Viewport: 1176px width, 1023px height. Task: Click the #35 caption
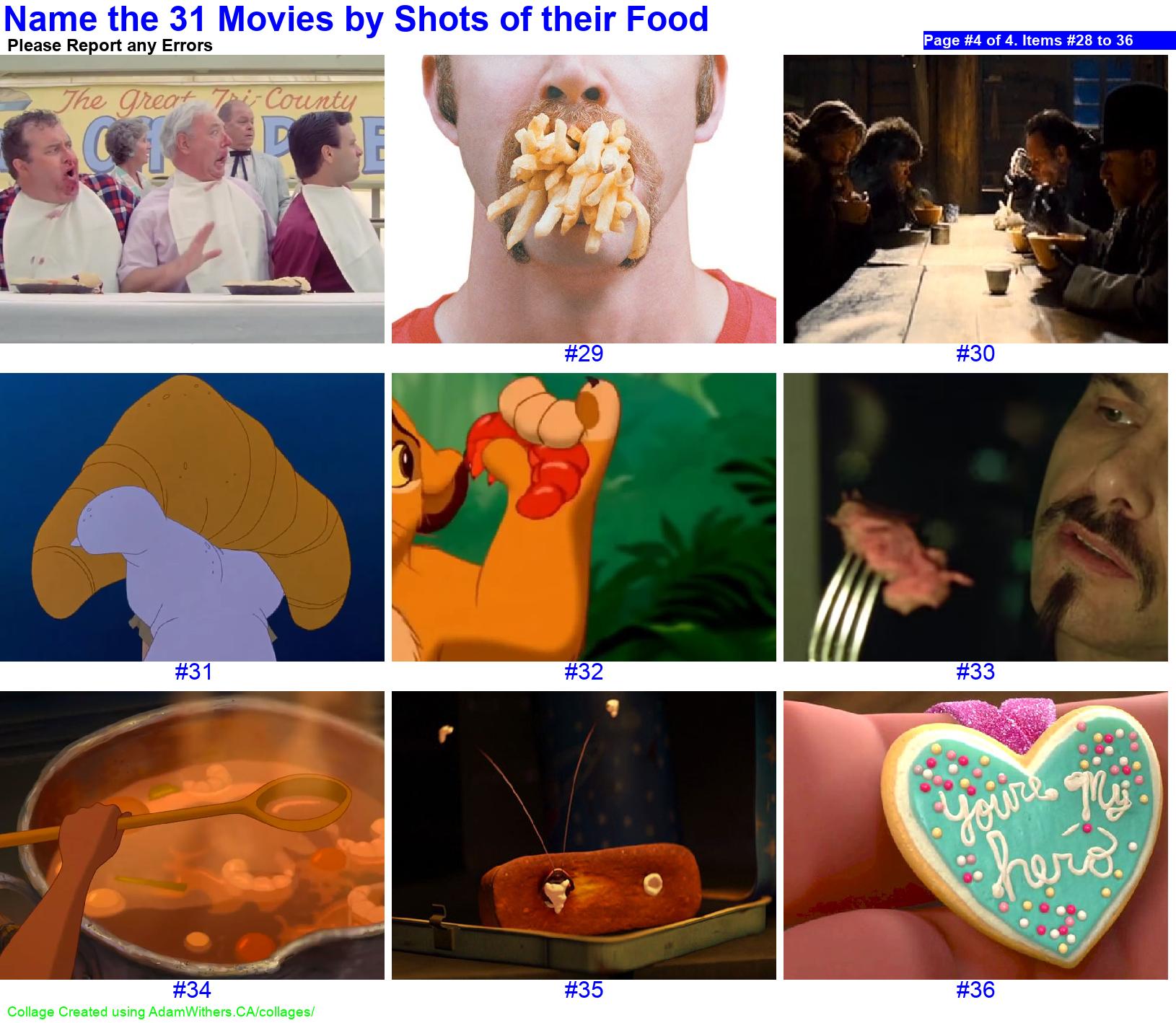pyautogui.click(x=584, y=990)
